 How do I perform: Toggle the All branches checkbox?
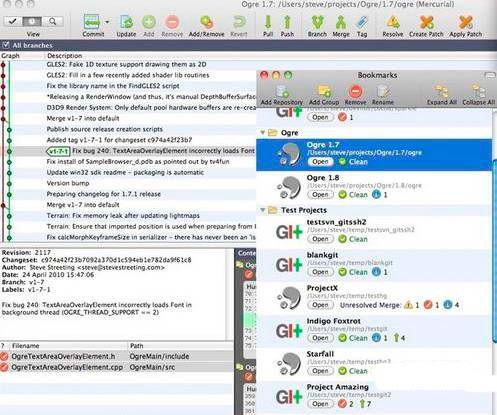6,45
